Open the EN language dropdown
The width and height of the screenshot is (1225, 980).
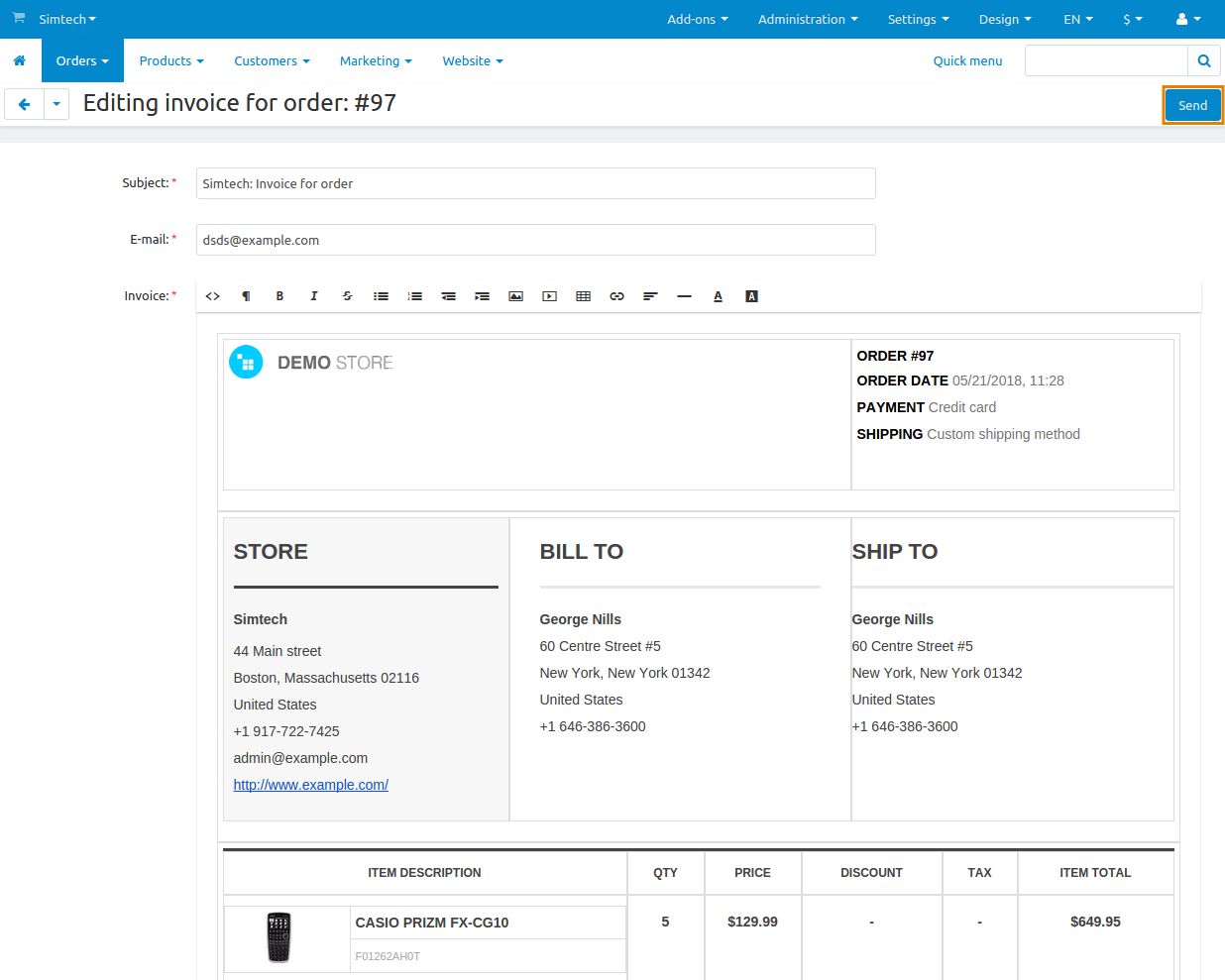coord(1078,19)
